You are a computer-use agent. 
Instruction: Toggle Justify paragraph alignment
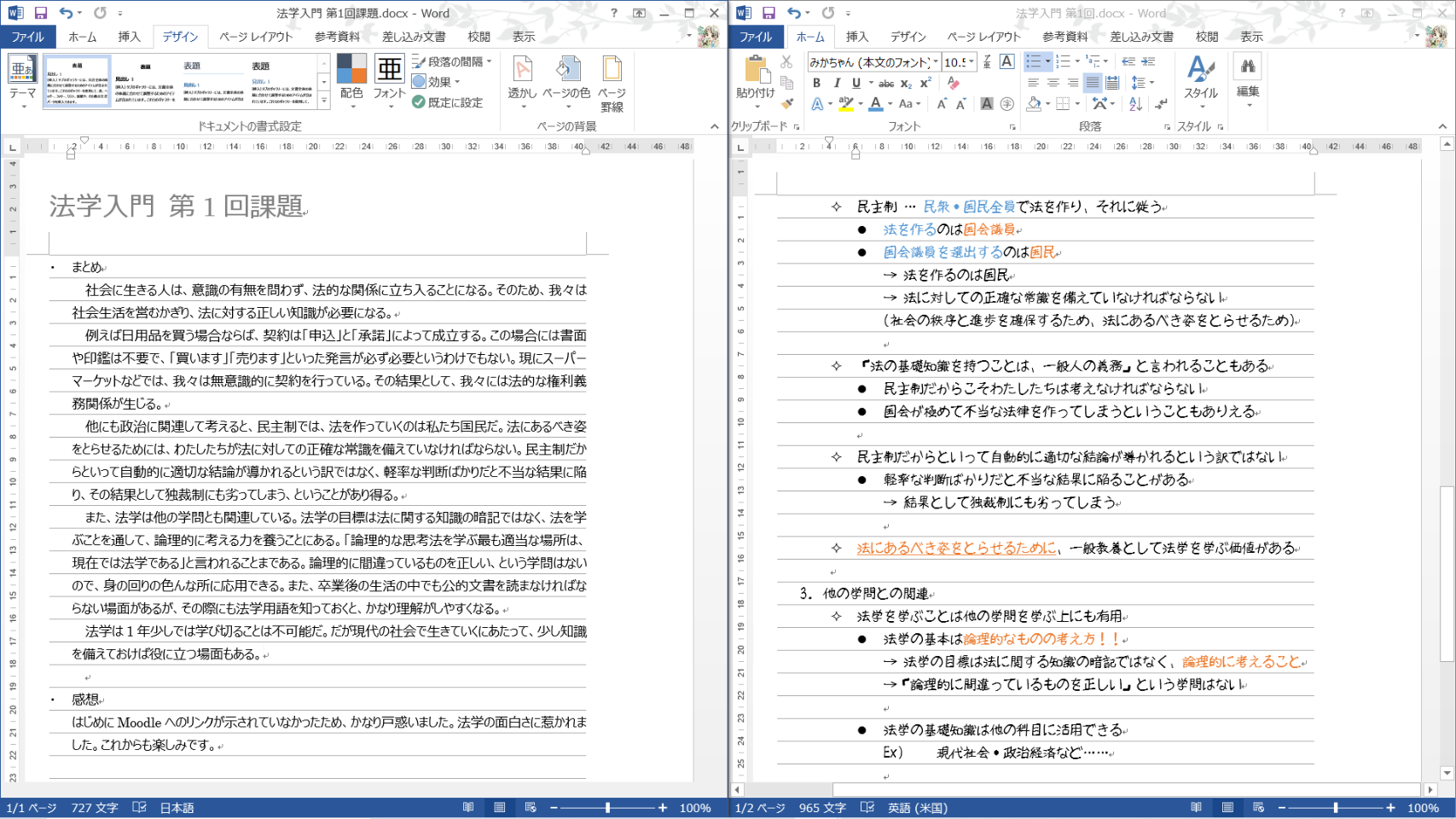point(1093,83)
